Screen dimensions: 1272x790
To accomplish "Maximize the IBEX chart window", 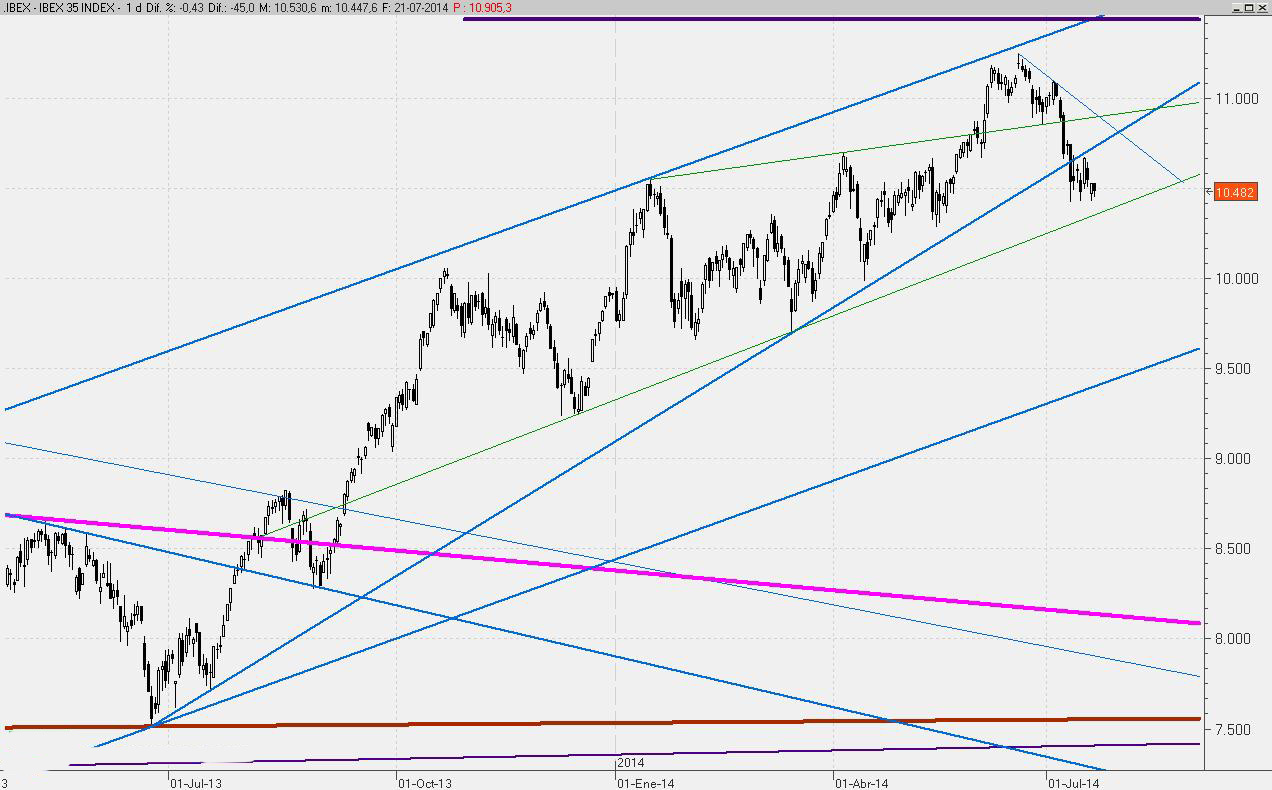I will [x=1247, y=7].
